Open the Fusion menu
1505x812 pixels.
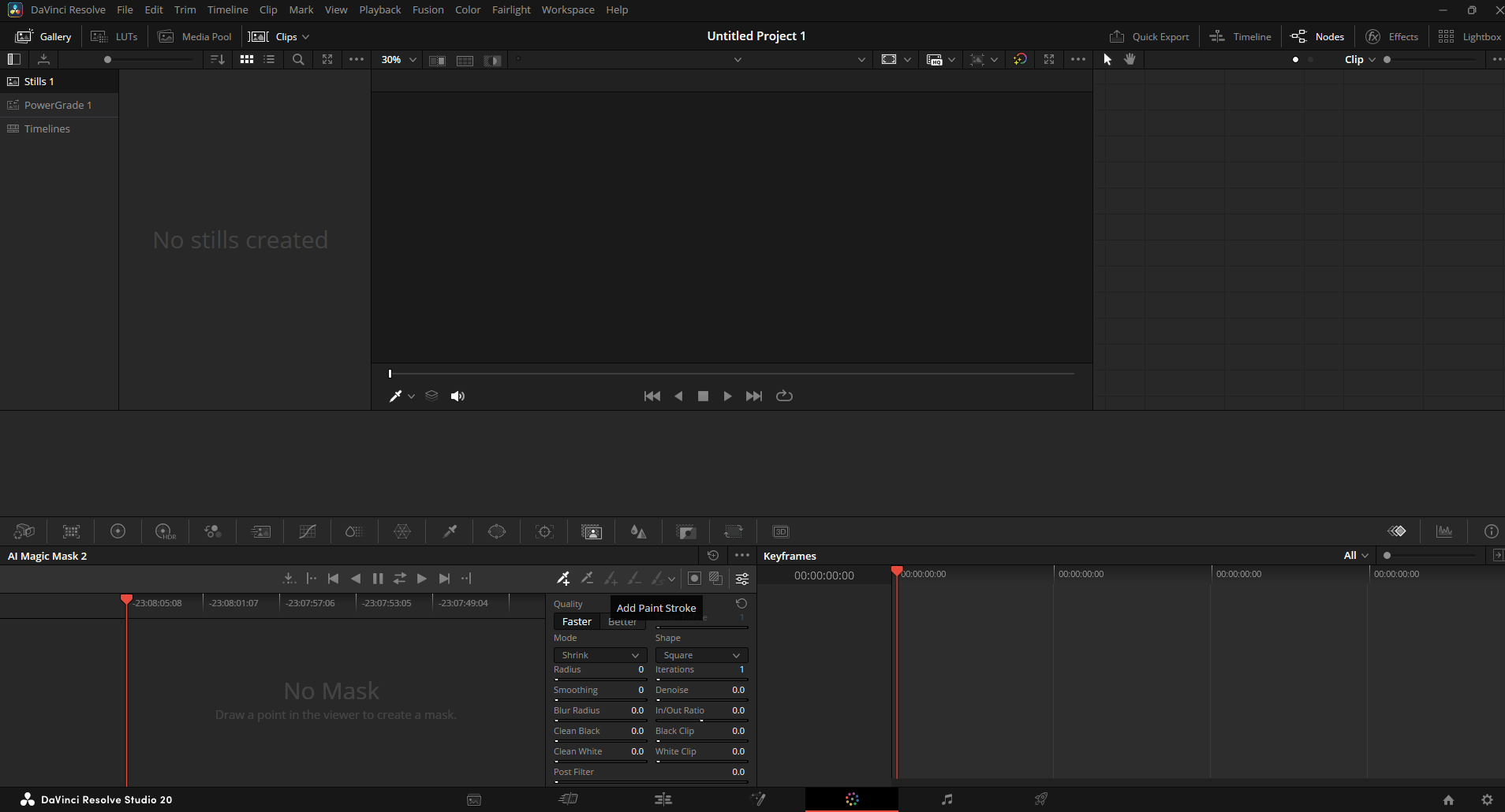(428, 9)
